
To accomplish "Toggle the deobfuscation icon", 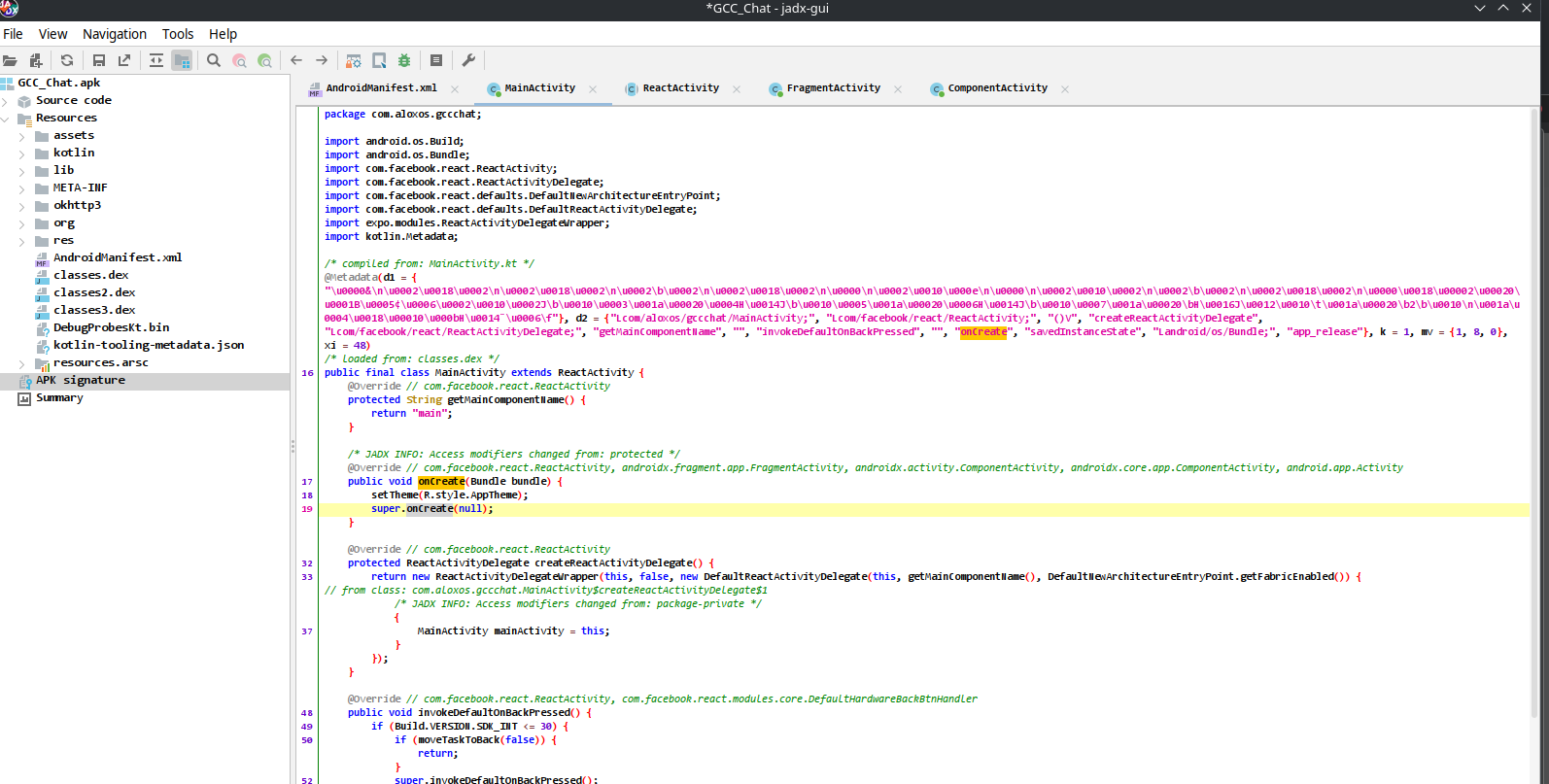I will 354,60.
